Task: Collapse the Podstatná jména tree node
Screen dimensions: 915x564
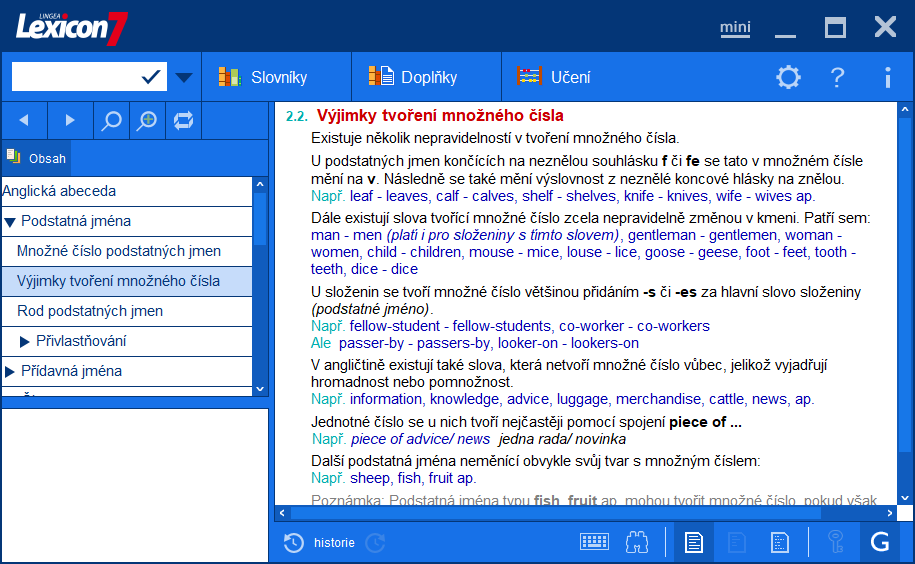Action: [9, 222]
